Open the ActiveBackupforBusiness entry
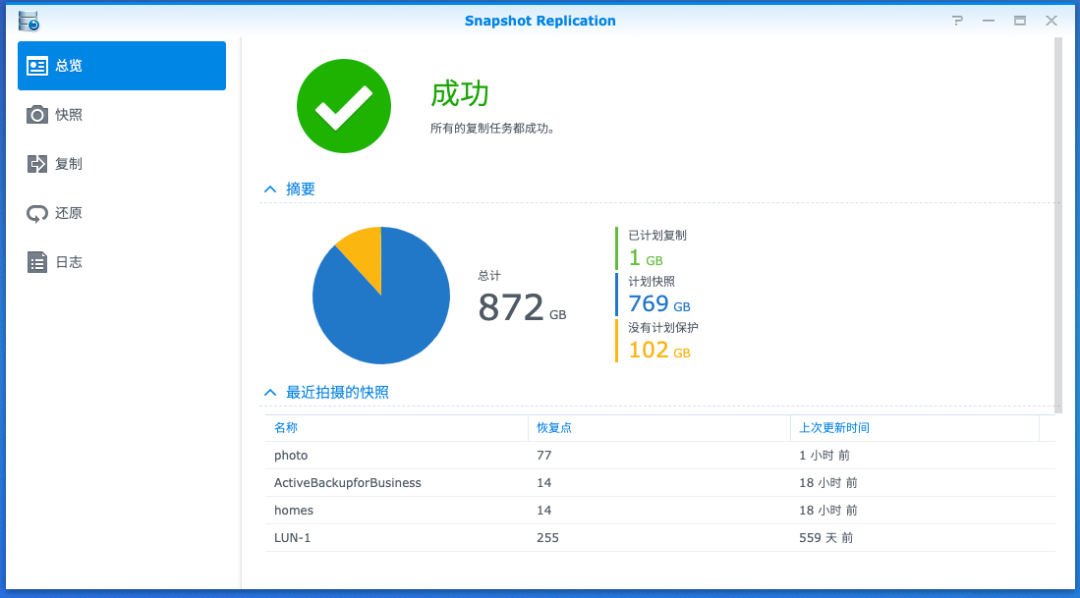The image size is (1080, 598). pyautogui.click(x=347, y=483)
